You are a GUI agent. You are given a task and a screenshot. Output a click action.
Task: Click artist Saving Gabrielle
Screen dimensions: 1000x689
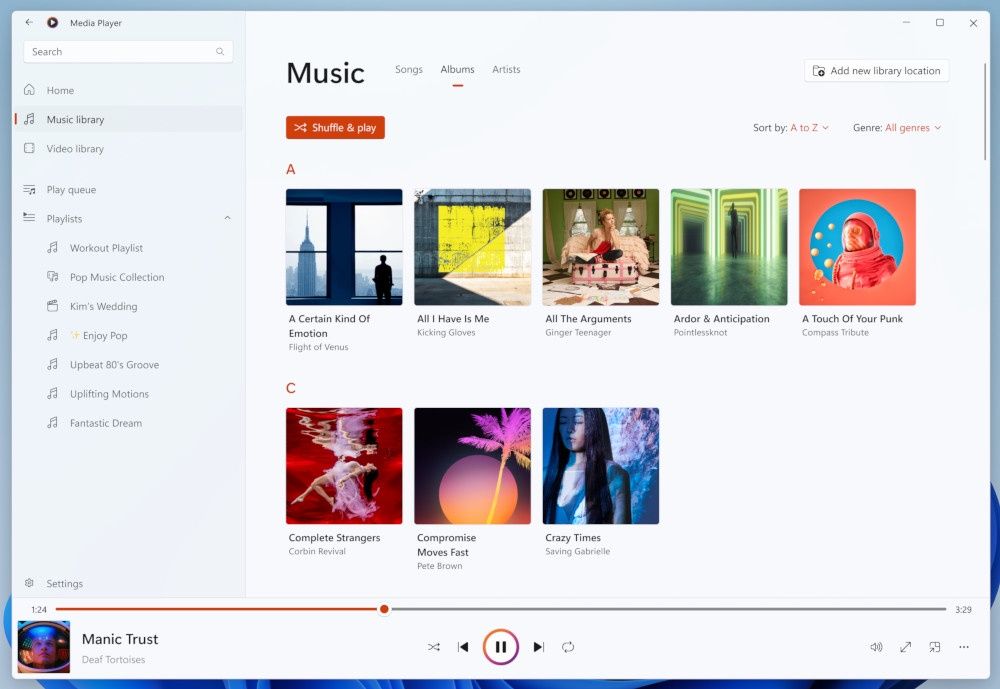(x=577, y=551)
